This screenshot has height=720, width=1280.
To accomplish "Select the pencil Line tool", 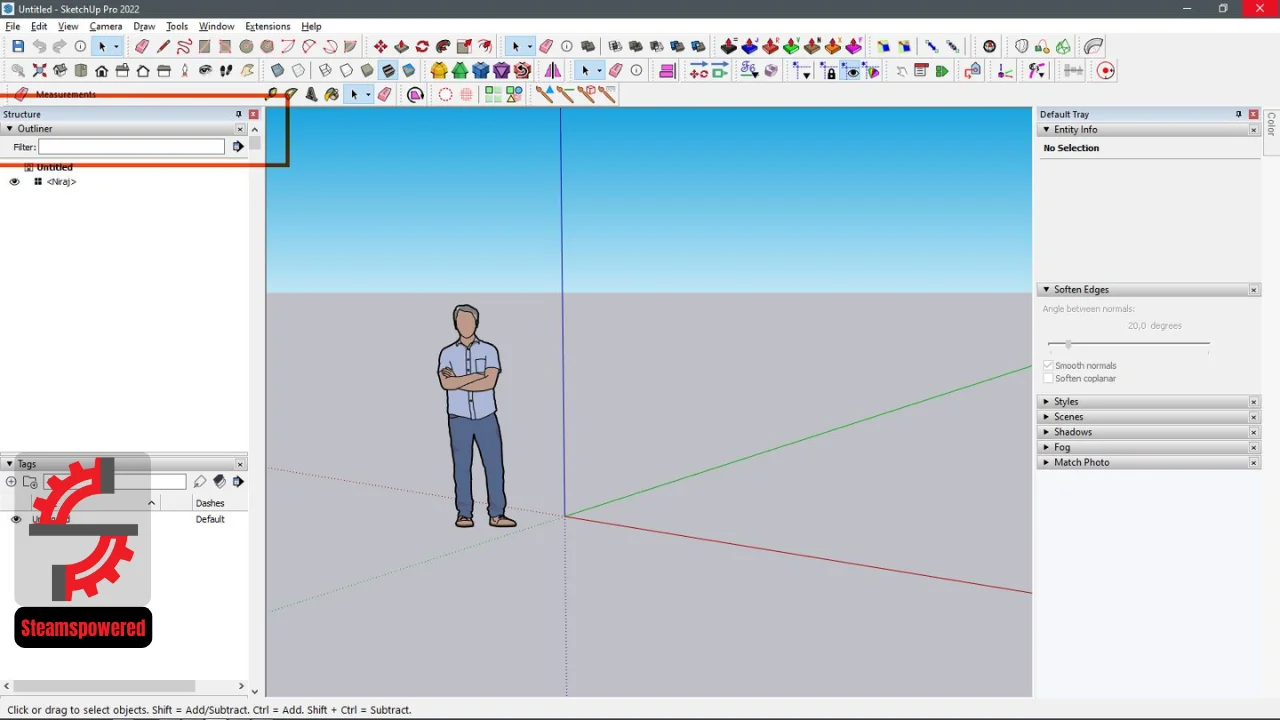I will (x=163, y=46).
